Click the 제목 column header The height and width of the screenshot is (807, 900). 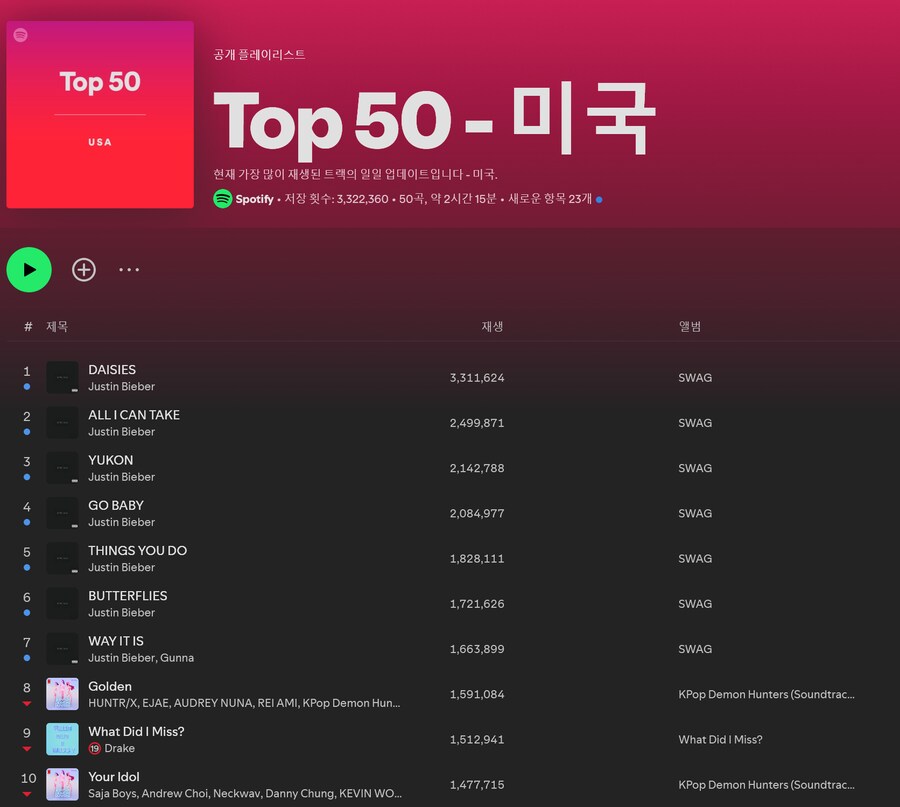57,326
